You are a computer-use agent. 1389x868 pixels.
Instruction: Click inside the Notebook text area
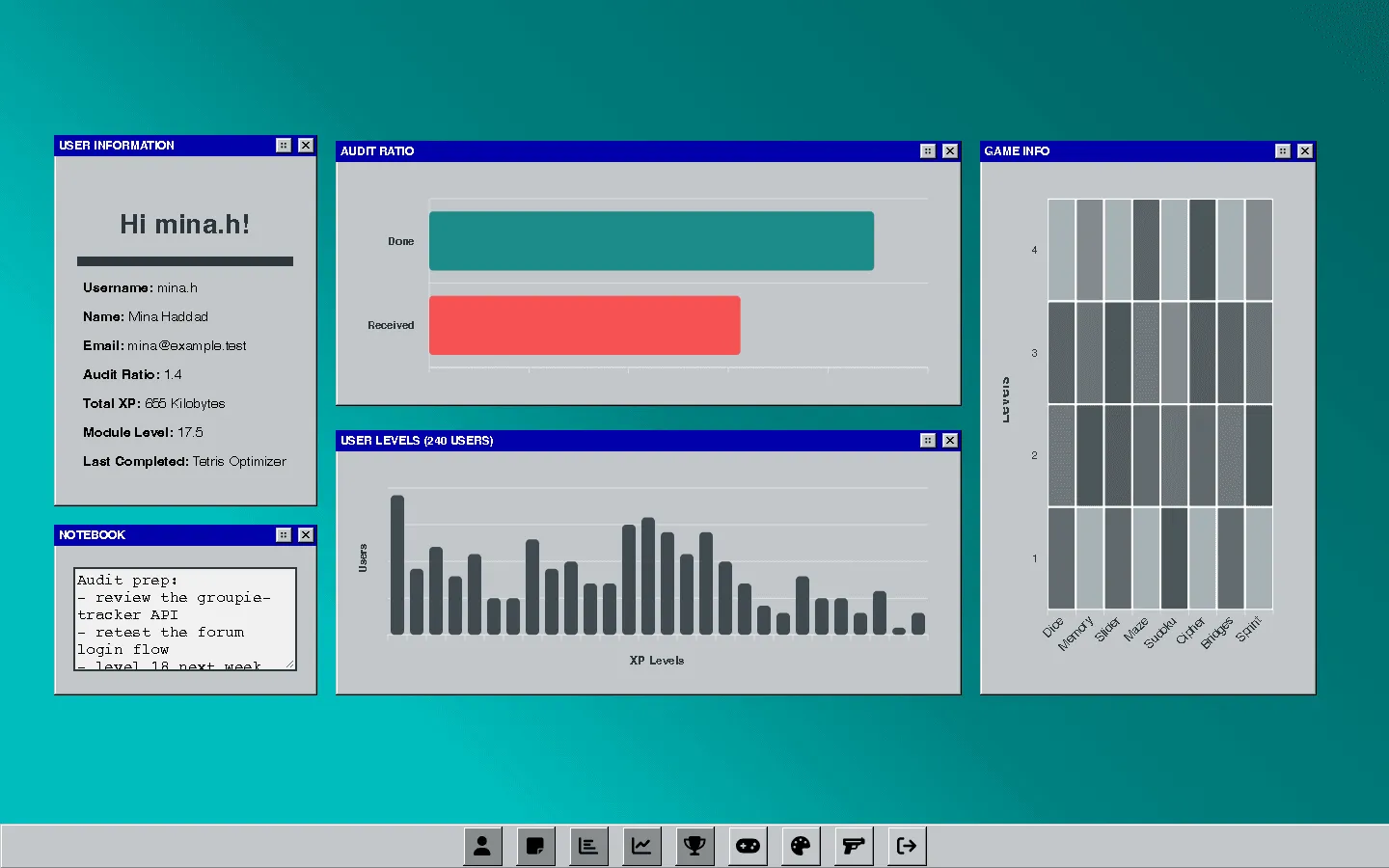185,619
